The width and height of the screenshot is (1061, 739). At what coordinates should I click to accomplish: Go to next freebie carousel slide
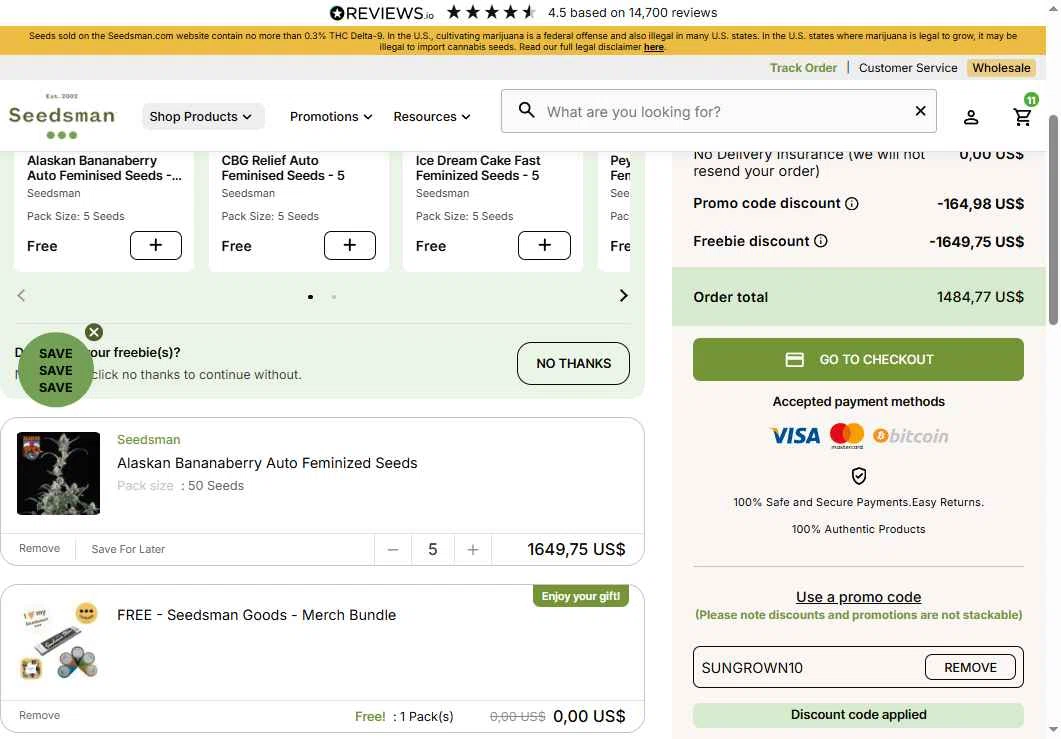[623, 296]
